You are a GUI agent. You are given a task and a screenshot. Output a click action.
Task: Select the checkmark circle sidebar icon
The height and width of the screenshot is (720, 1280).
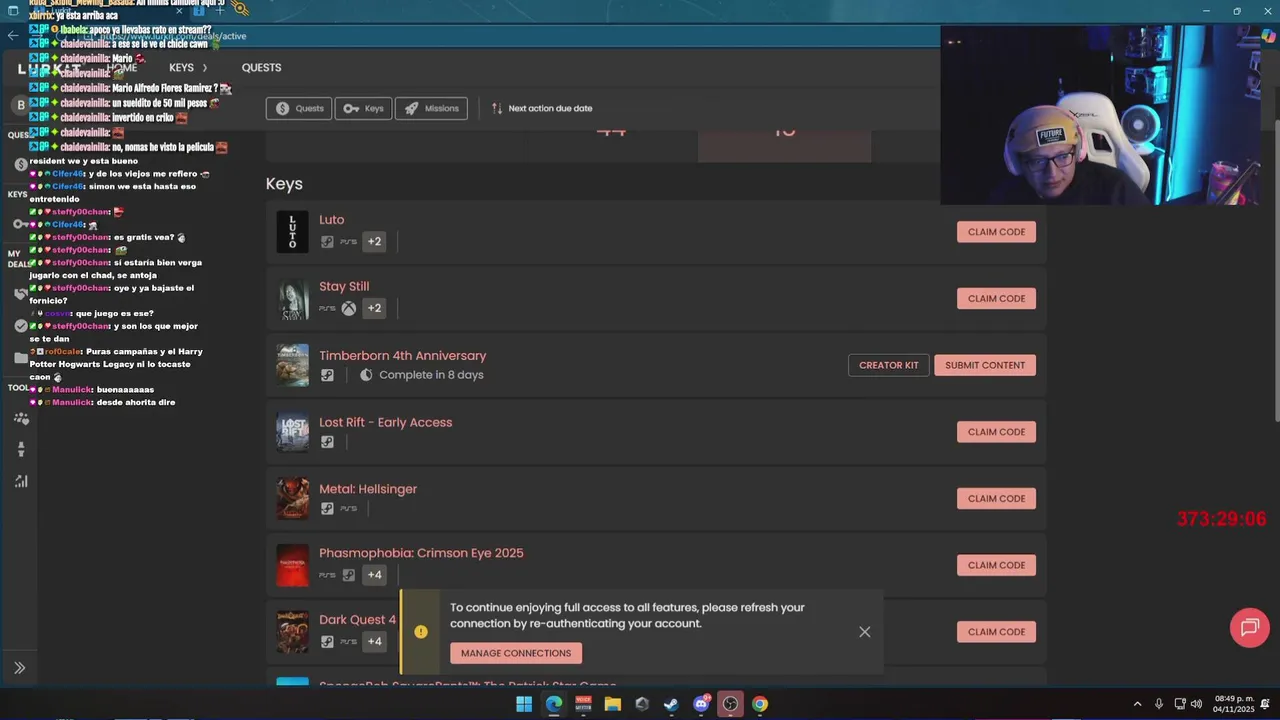[20, 326]
